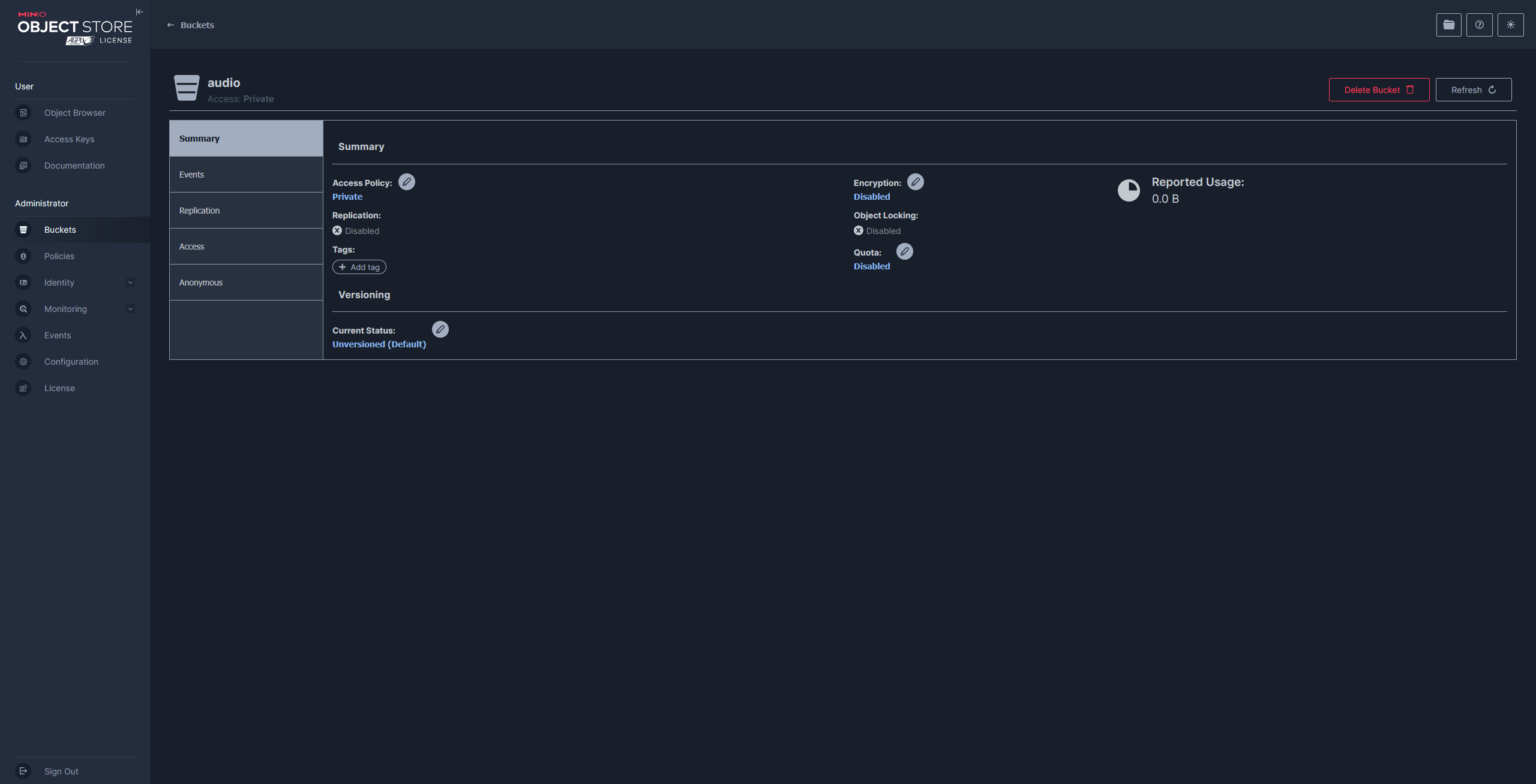The width and height of the screenshot is (1536, 784).
Task: Click the back arrow next to Buckets
Action: coord(170,25)
